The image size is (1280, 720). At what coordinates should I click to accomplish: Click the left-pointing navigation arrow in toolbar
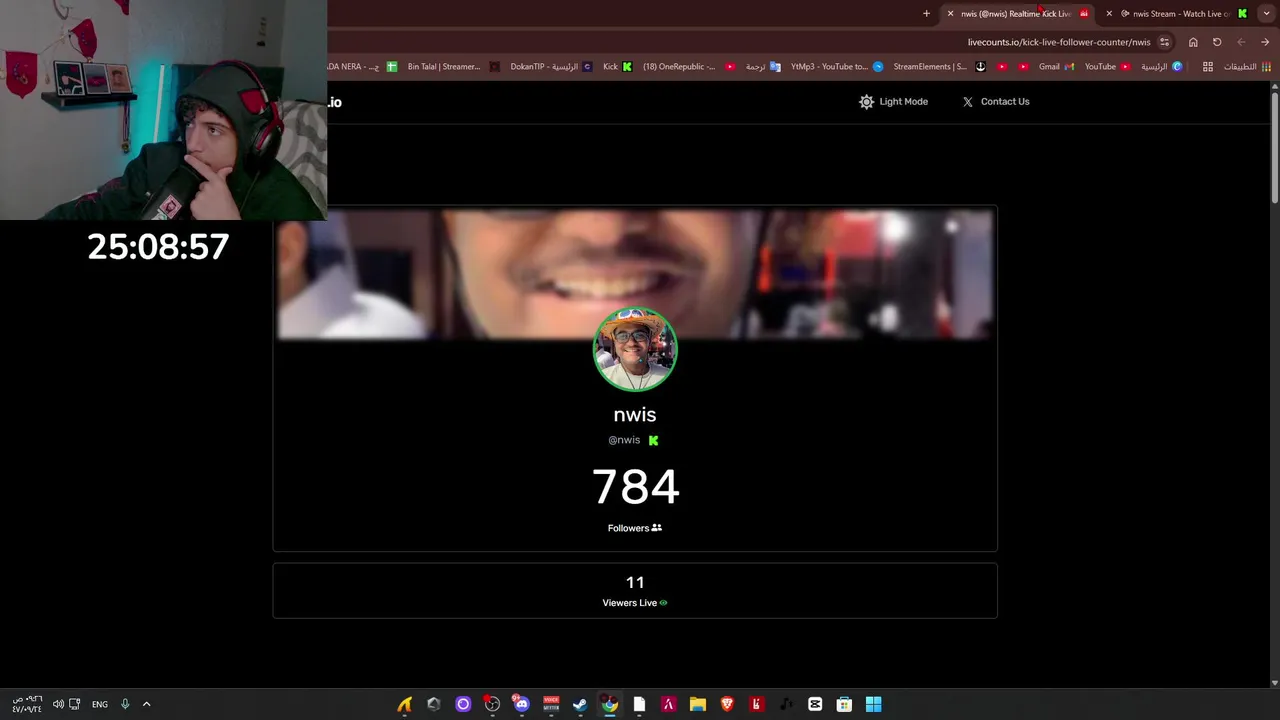click(x=1241, y=42)
